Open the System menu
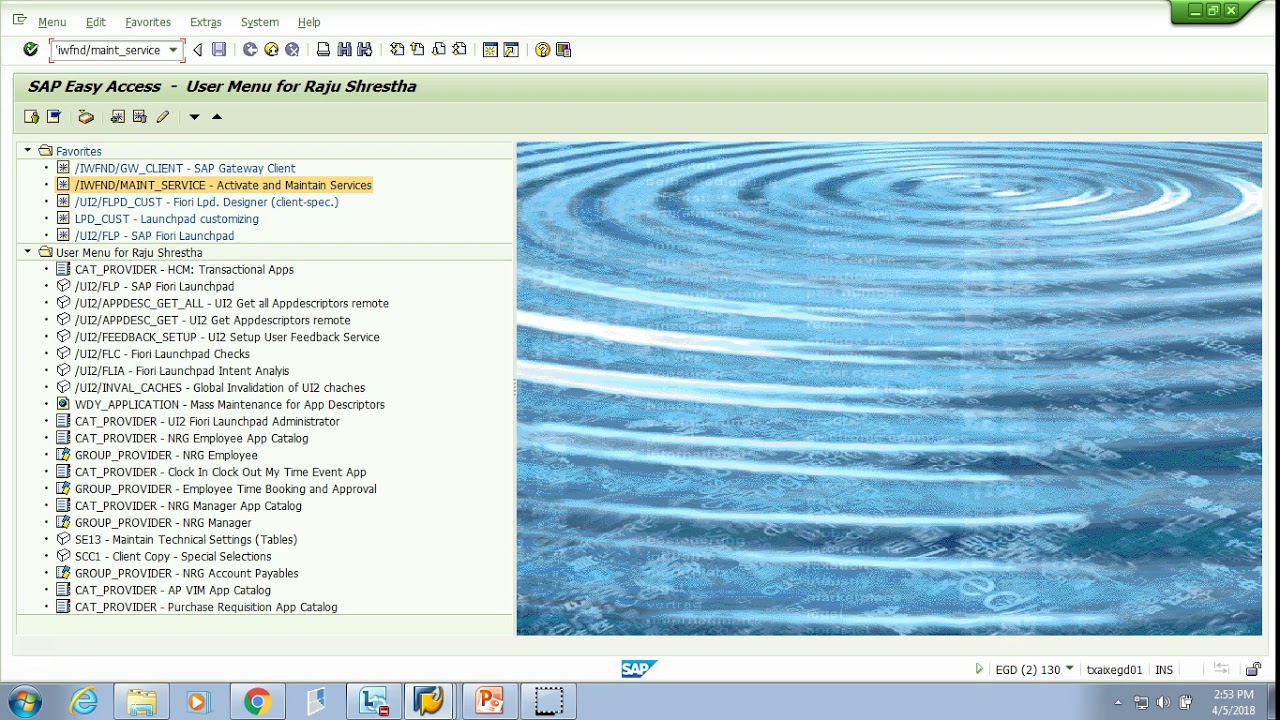The image size is (1280, 720). (260, 22)
